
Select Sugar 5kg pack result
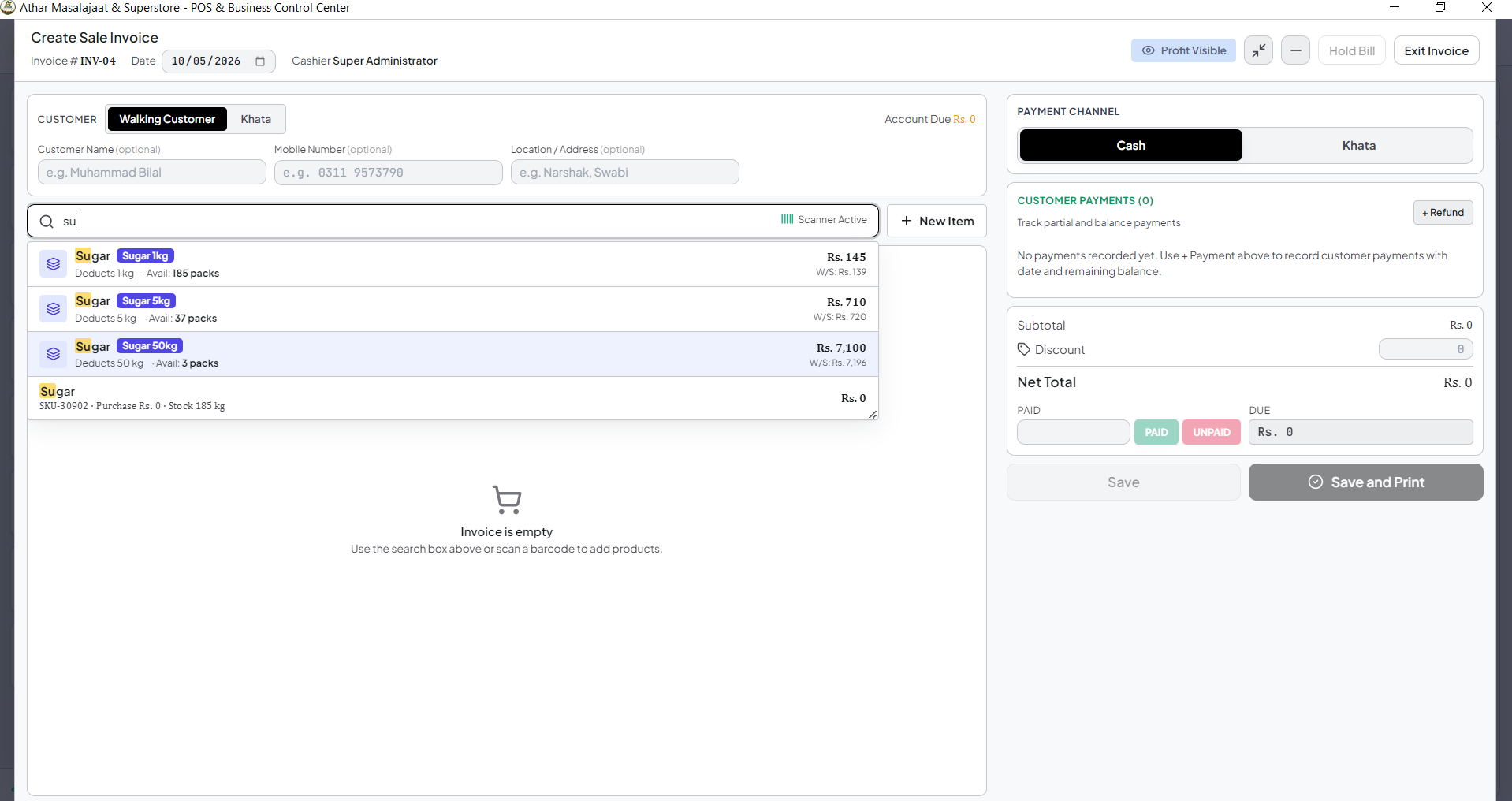click(453, 309)
